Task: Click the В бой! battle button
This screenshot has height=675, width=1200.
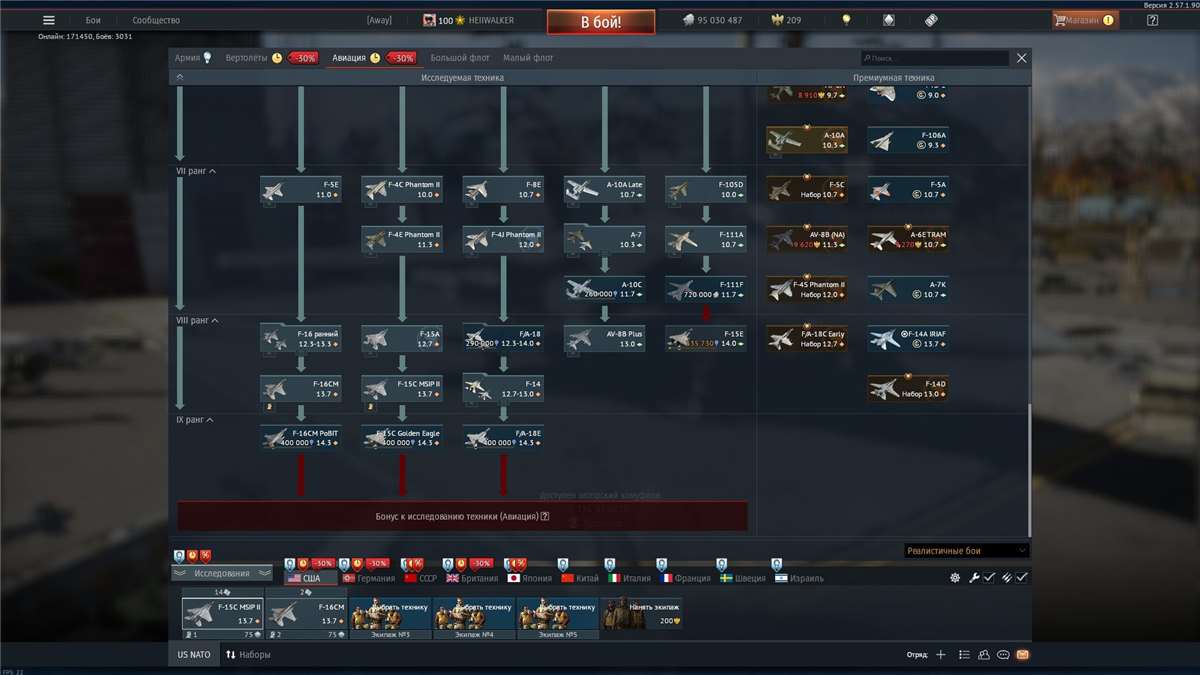Action: (601, 21)
